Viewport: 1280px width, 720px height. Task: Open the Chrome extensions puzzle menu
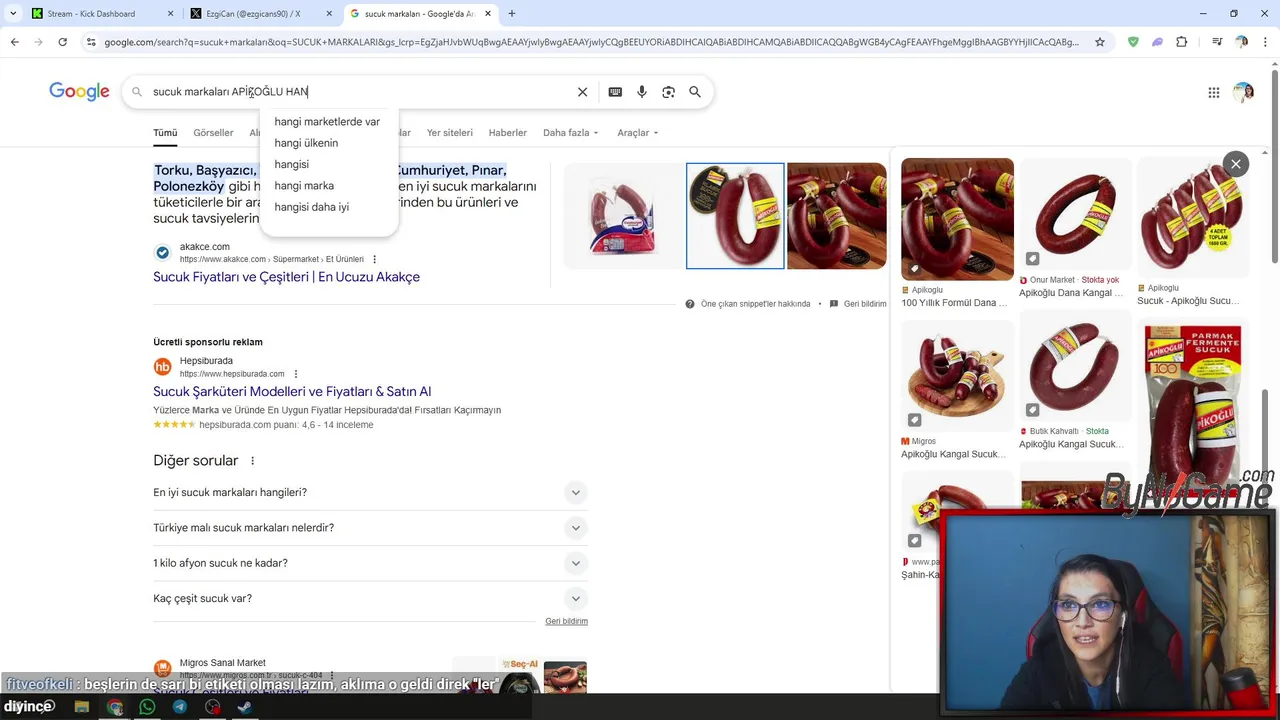click(1182, 42)
